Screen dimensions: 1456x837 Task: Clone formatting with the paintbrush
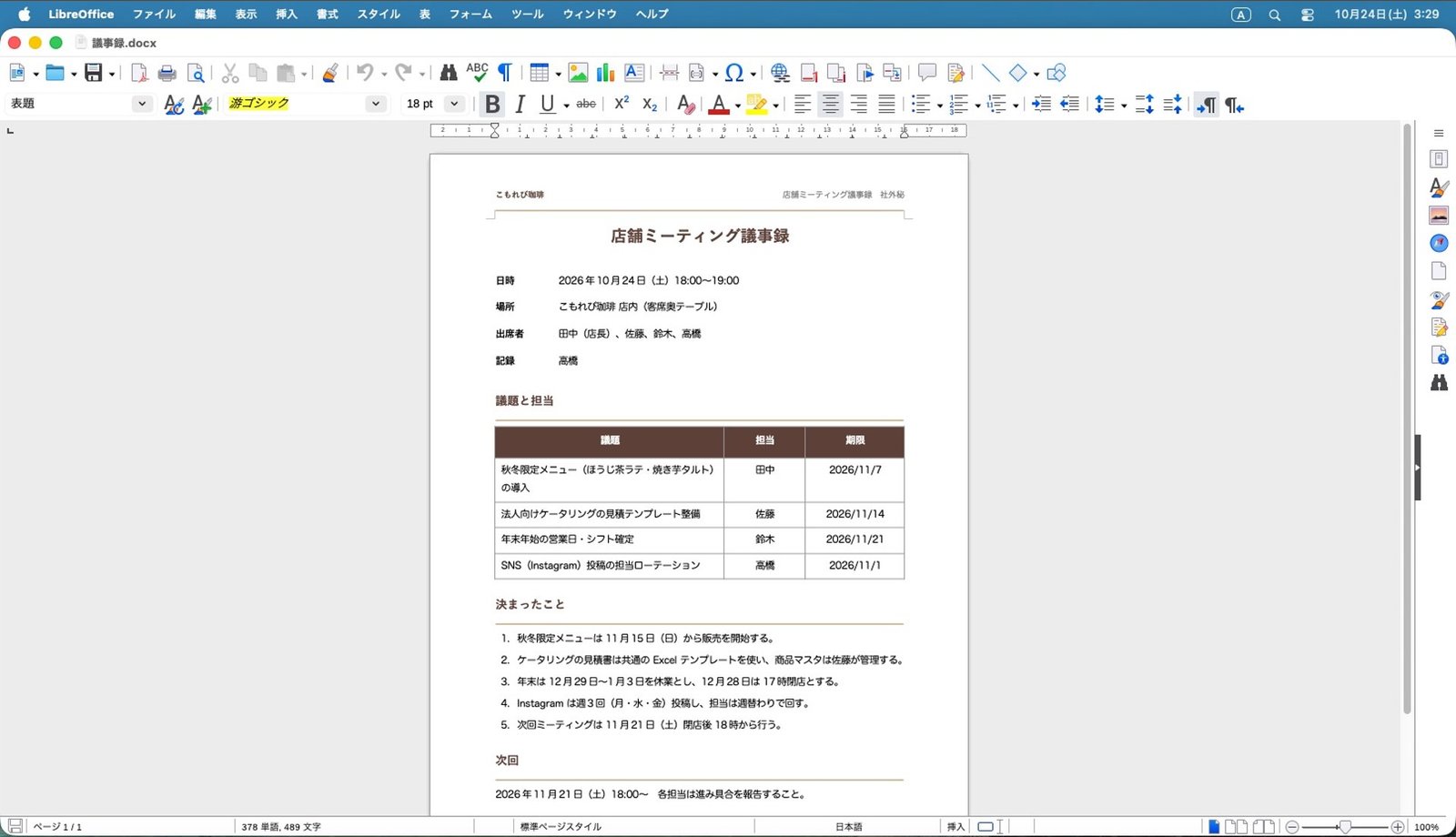(x=330, y=73)
